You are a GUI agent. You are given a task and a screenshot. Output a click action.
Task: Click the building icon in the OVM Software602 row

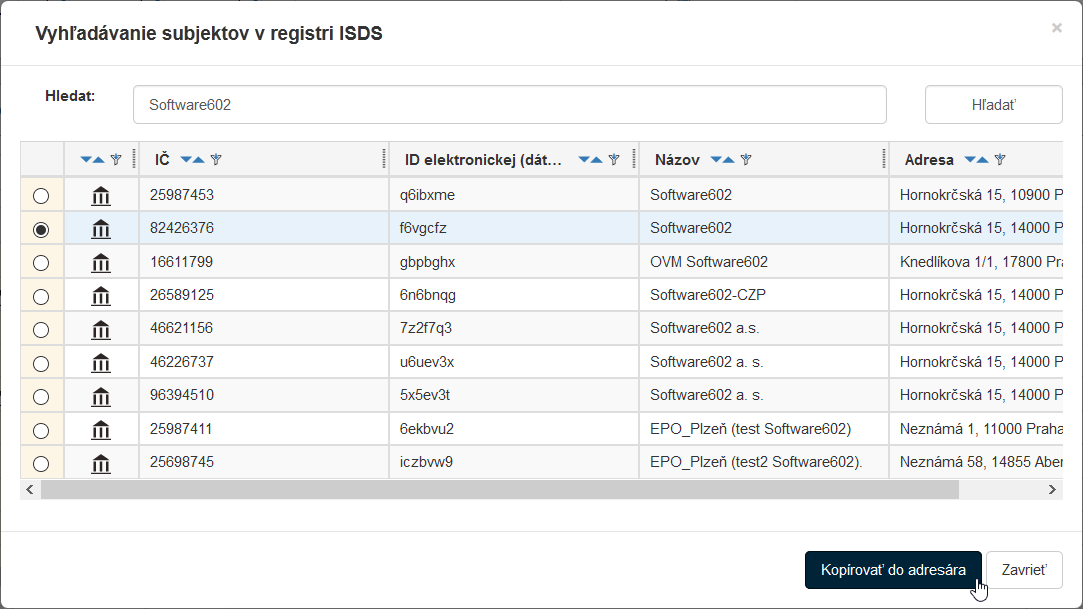point(101,263)
